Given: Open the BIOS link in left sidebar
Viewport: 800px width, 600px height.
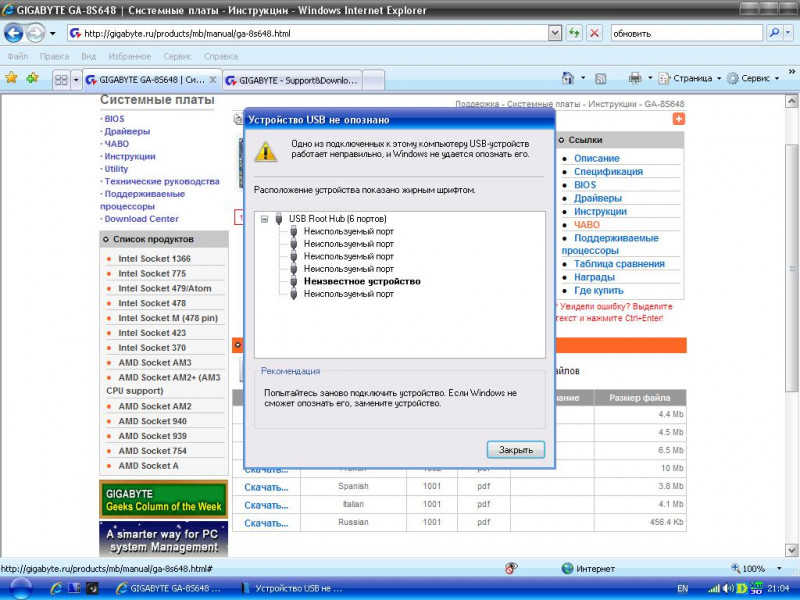Looking at the screenshot, I should [x=114, y=119].
